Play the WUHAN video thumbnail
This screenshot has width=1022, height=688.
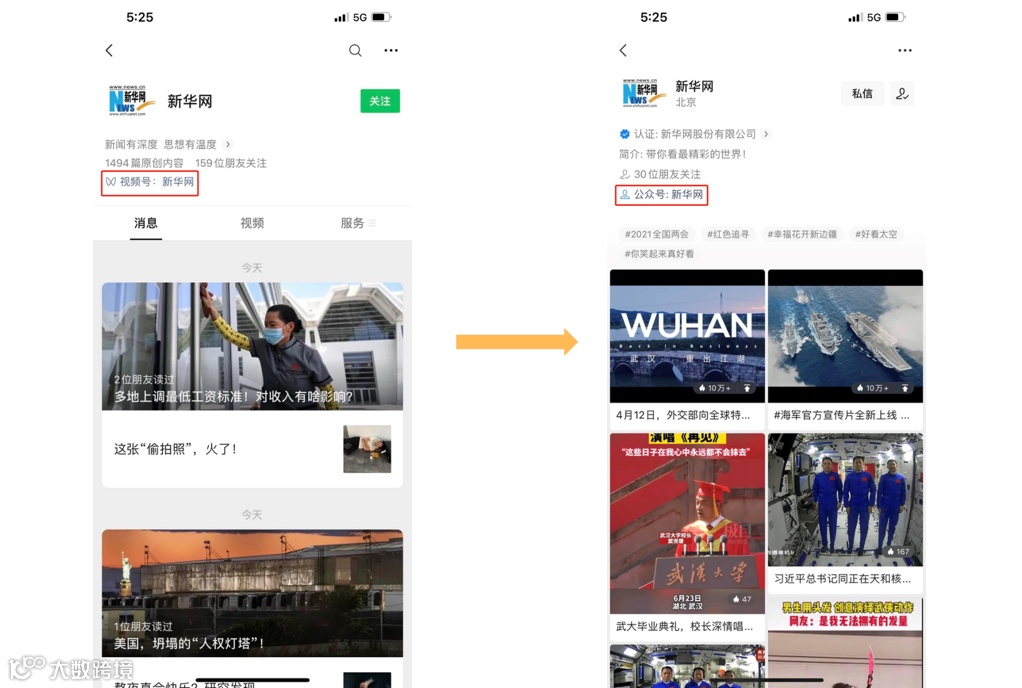pos(687,336)
